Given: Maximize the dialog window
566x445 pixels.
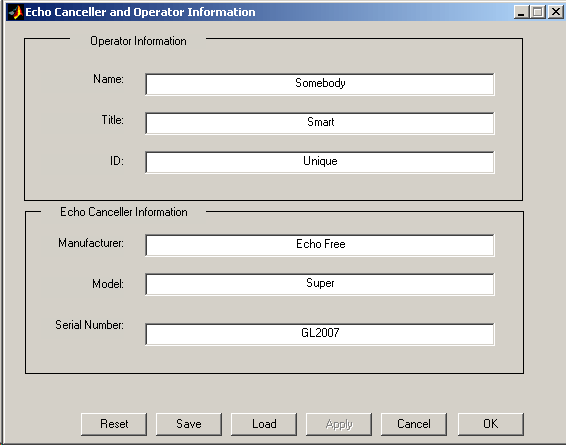Looking at the screenshot, I should [x=537, y=12].
